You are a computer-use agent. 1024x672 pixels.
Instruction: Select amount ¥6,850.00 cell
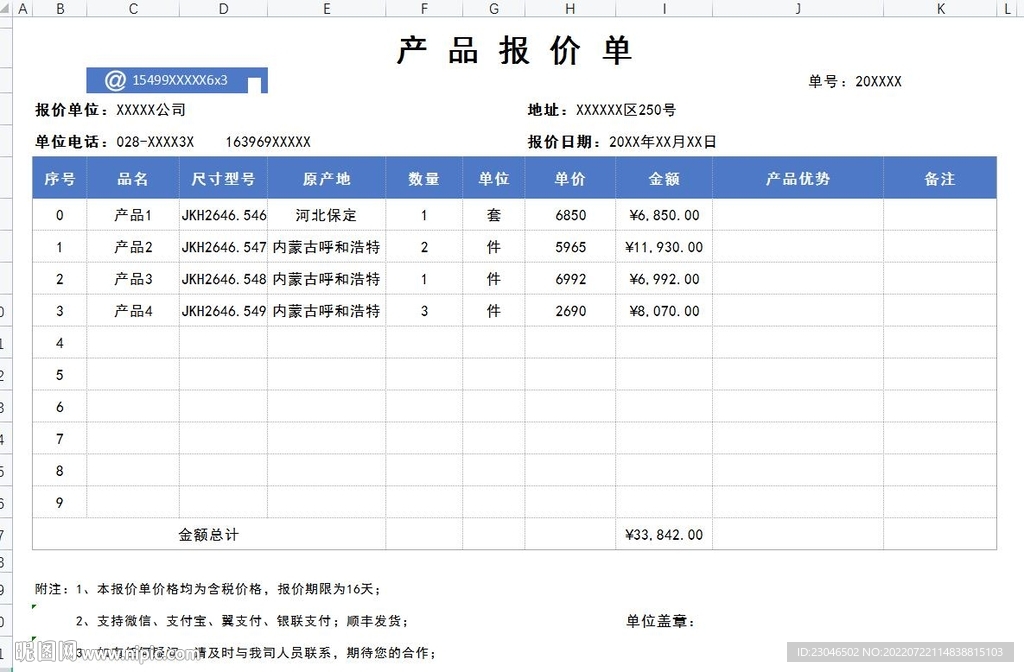click(x=664, y=215)
